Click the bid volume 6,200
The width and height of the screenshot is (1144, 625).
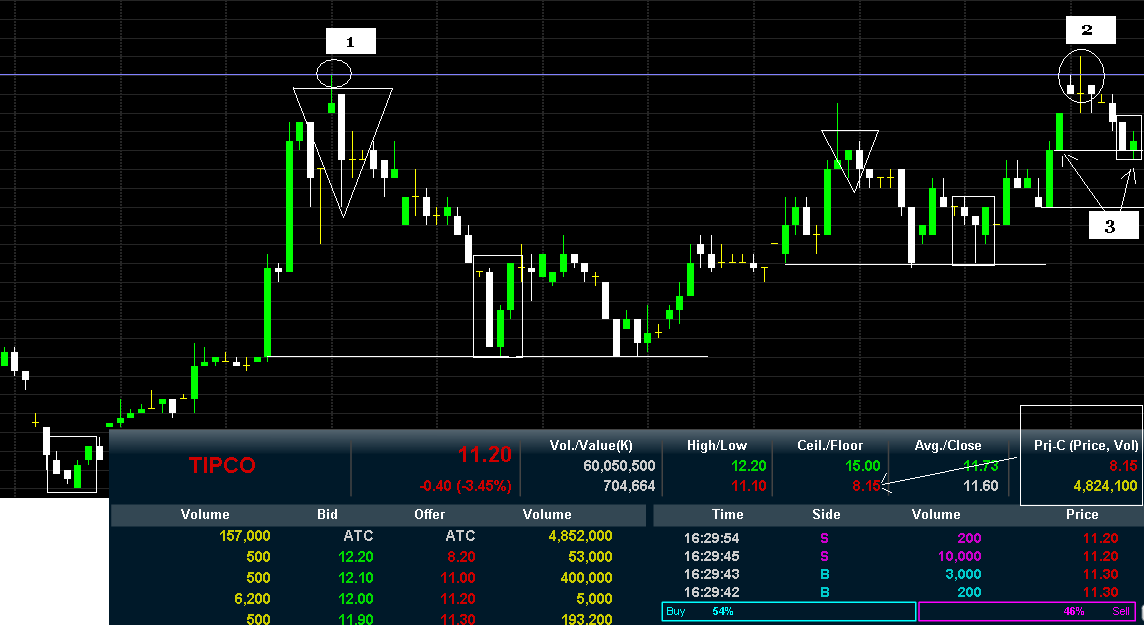coord(252,599)
